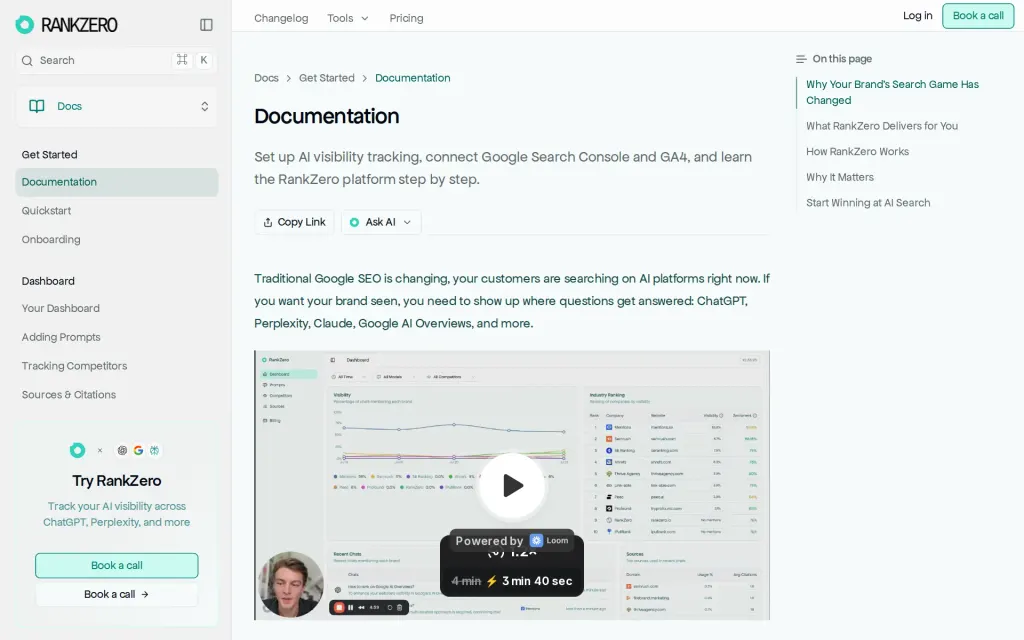Image resolution: width=1024 pixels, height=640 pixels.
Task: Open the sidebar Search field
Action: click(x=116, y=60)
